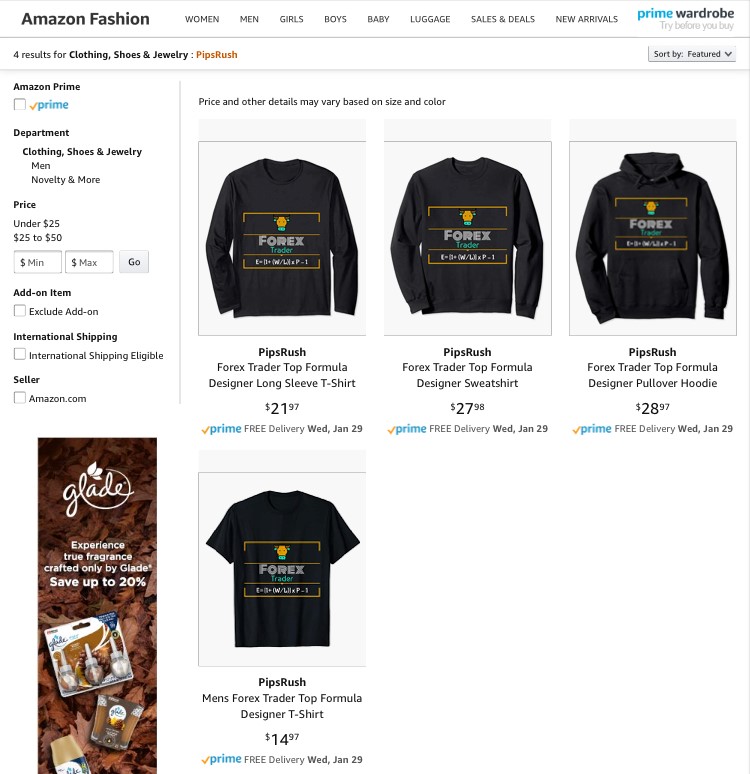The width and height of the screenshot is (750, 774).
Task: Enable the Amazon Prime filter checkbox
Action: pyautogui.click(x=20, y=104)
